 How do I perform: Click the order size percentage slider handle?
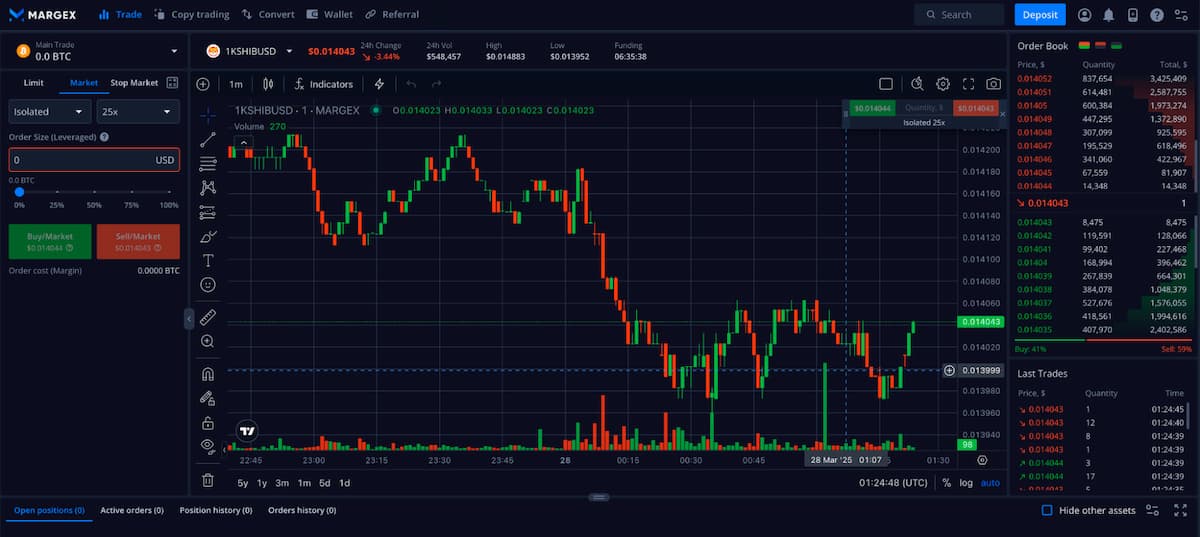click(19, 191)
